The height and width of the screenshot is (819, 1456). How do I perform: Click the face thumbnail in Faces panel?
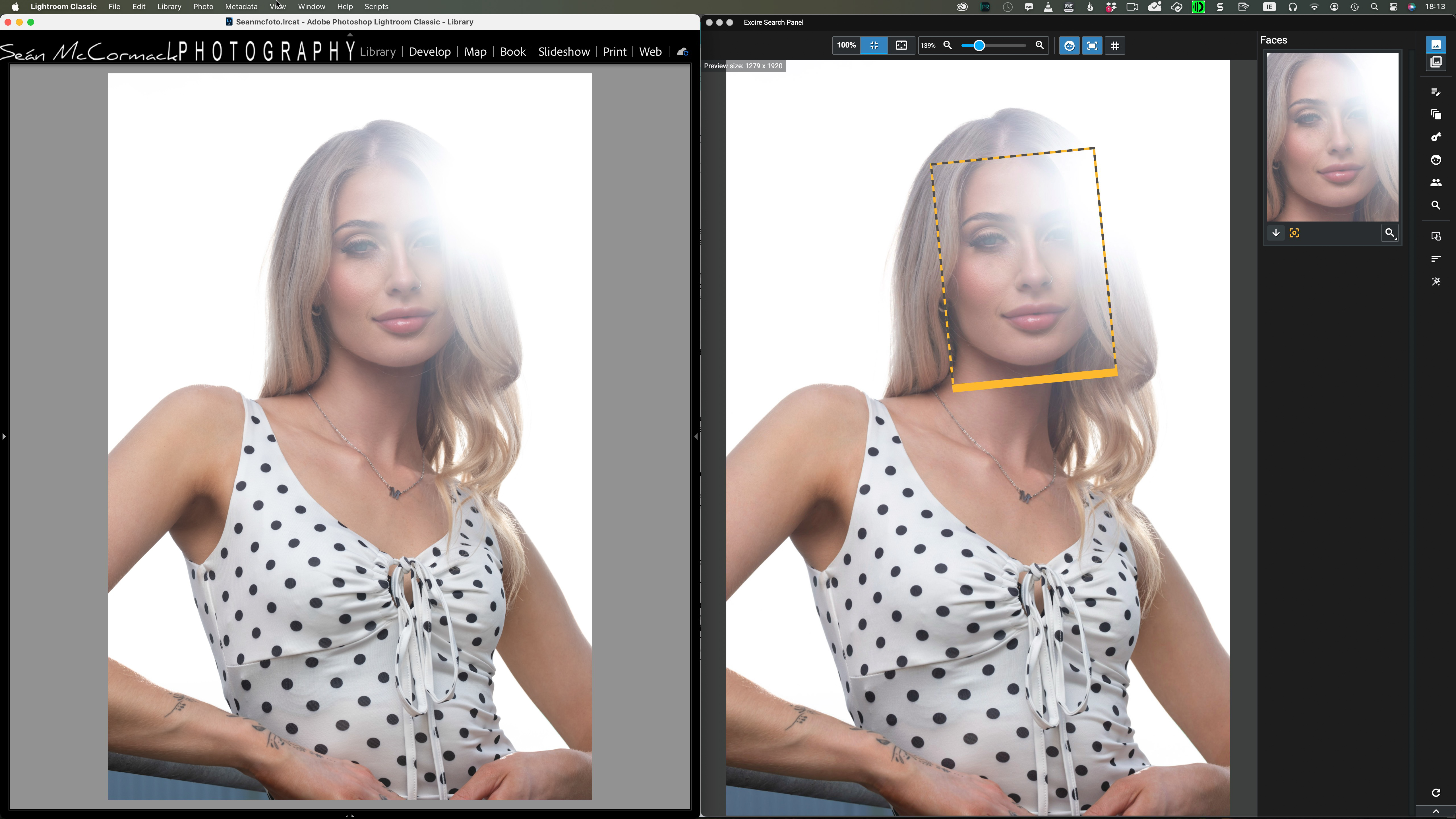[1332, 137]
